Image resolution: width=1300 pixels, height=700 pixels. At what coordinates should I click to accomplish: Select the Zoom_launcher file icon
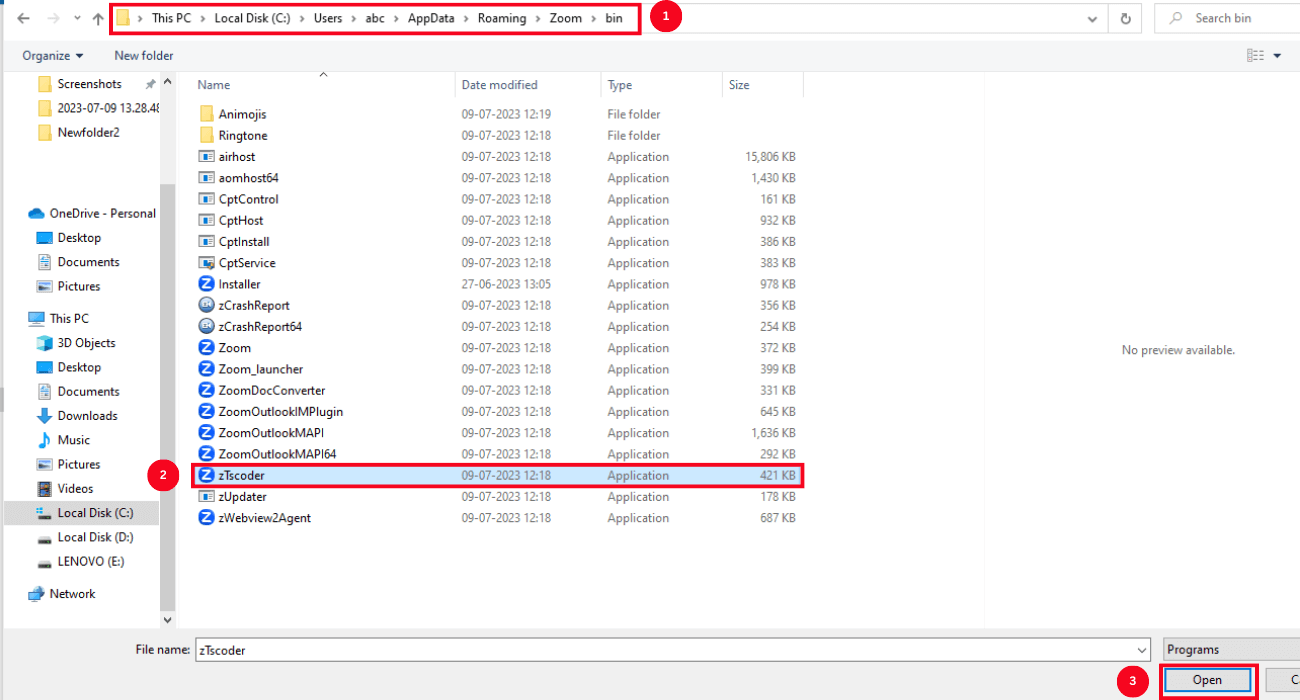point(207,369)
